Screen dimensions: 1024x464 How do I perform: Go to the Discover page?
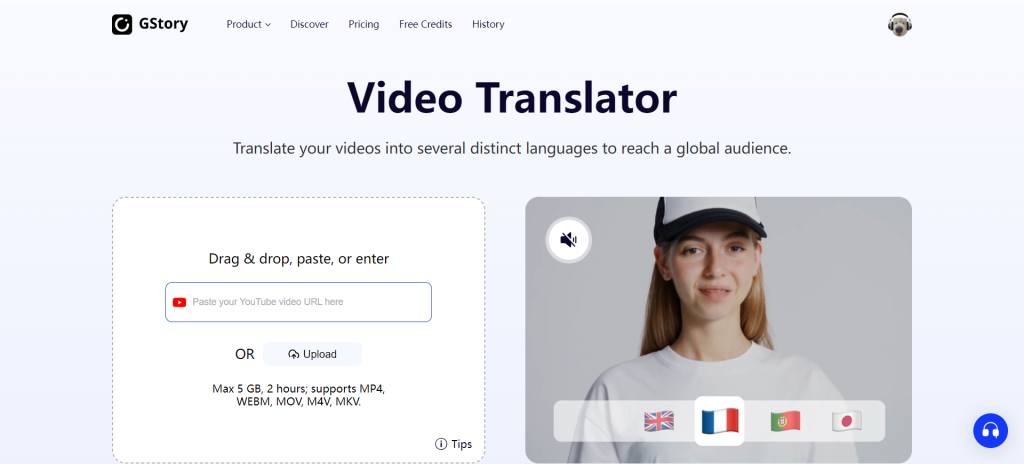(310, 24)
